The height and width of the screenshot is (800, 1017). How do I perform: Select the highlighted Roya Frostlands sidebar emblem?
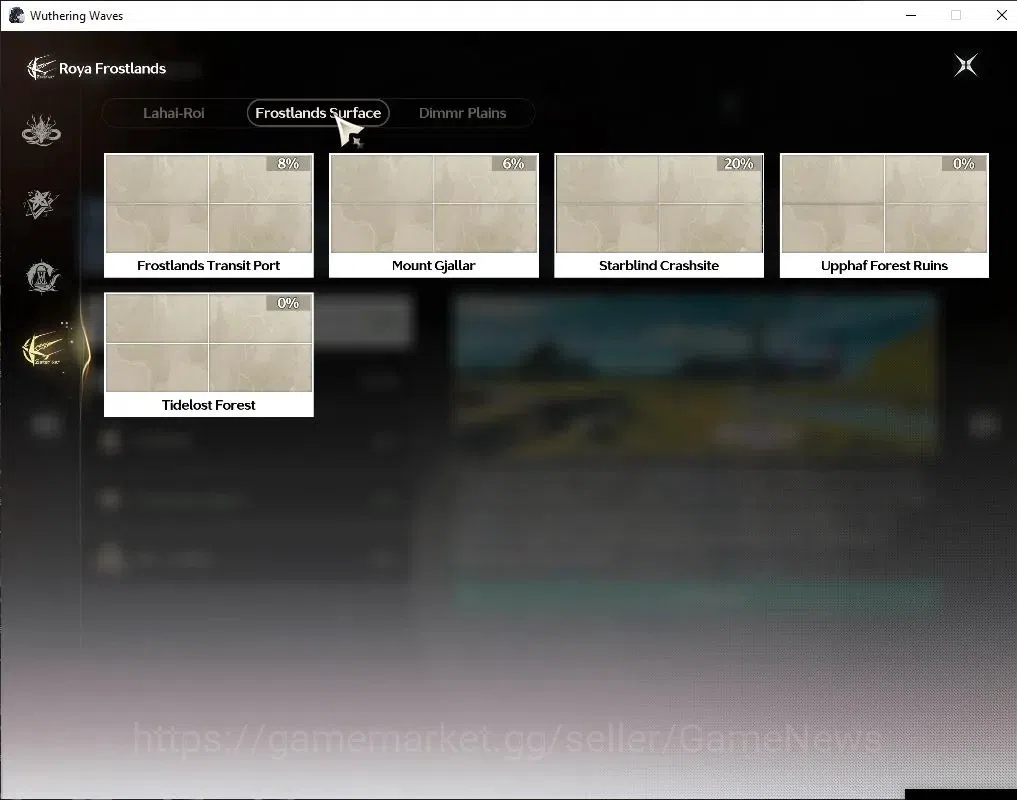pyautogui.click(x=44, y=349)
